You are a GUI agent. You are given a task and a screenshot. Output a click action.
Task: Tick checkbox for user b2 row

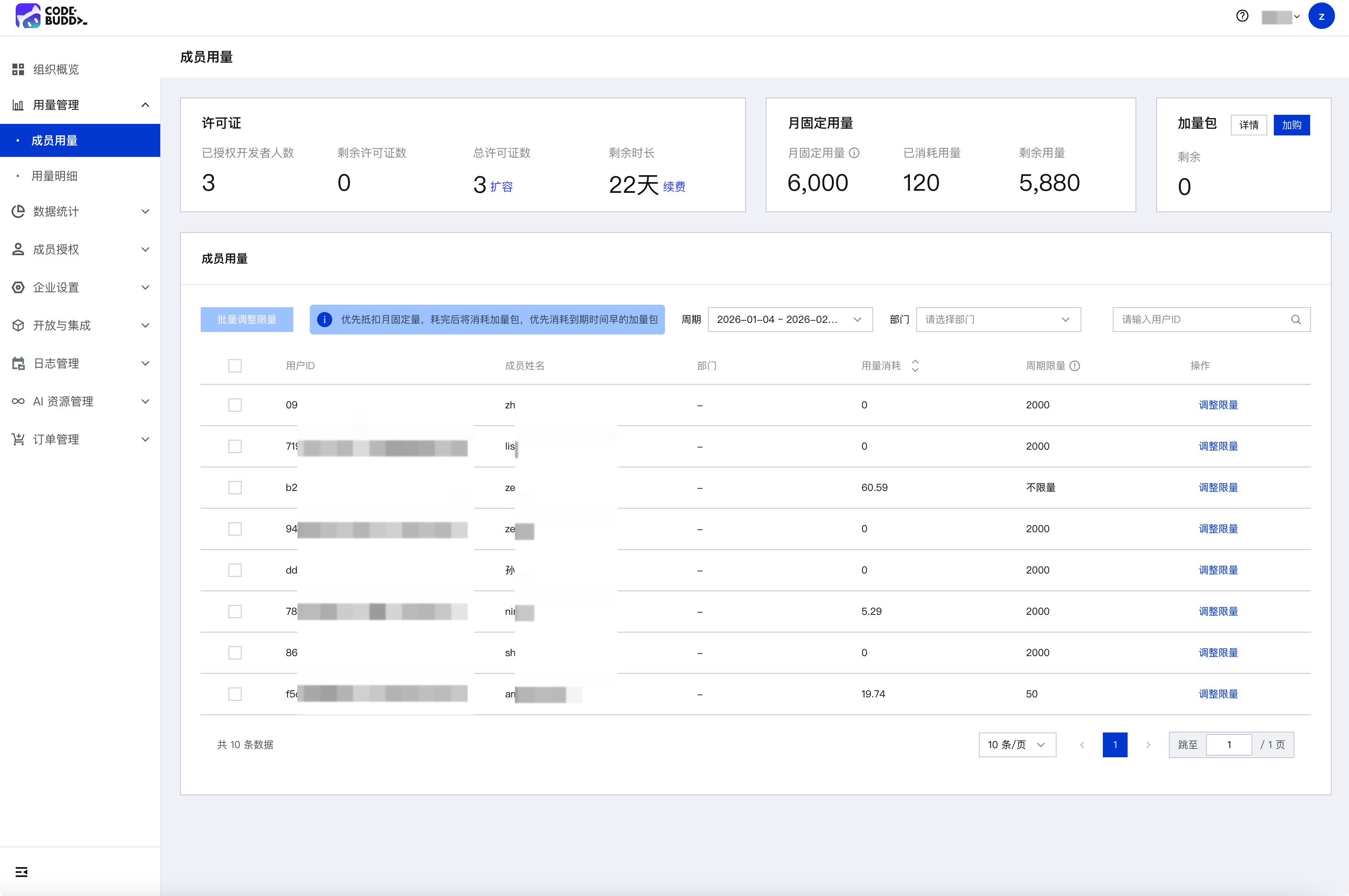point(235,487)
